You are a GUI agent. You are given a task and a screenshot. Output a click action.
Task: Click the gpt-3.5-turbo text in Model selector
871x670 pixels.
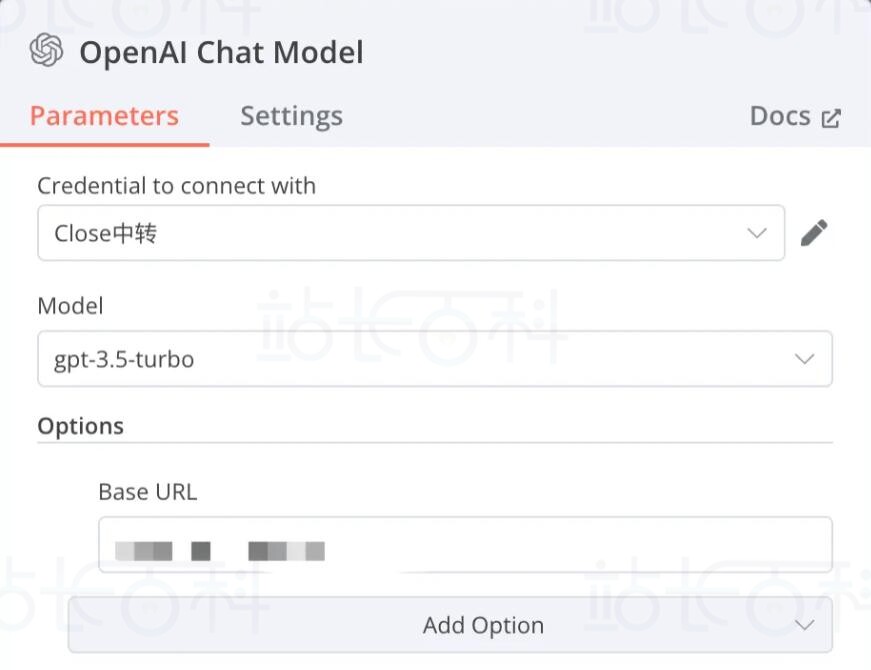coord(124,360)
